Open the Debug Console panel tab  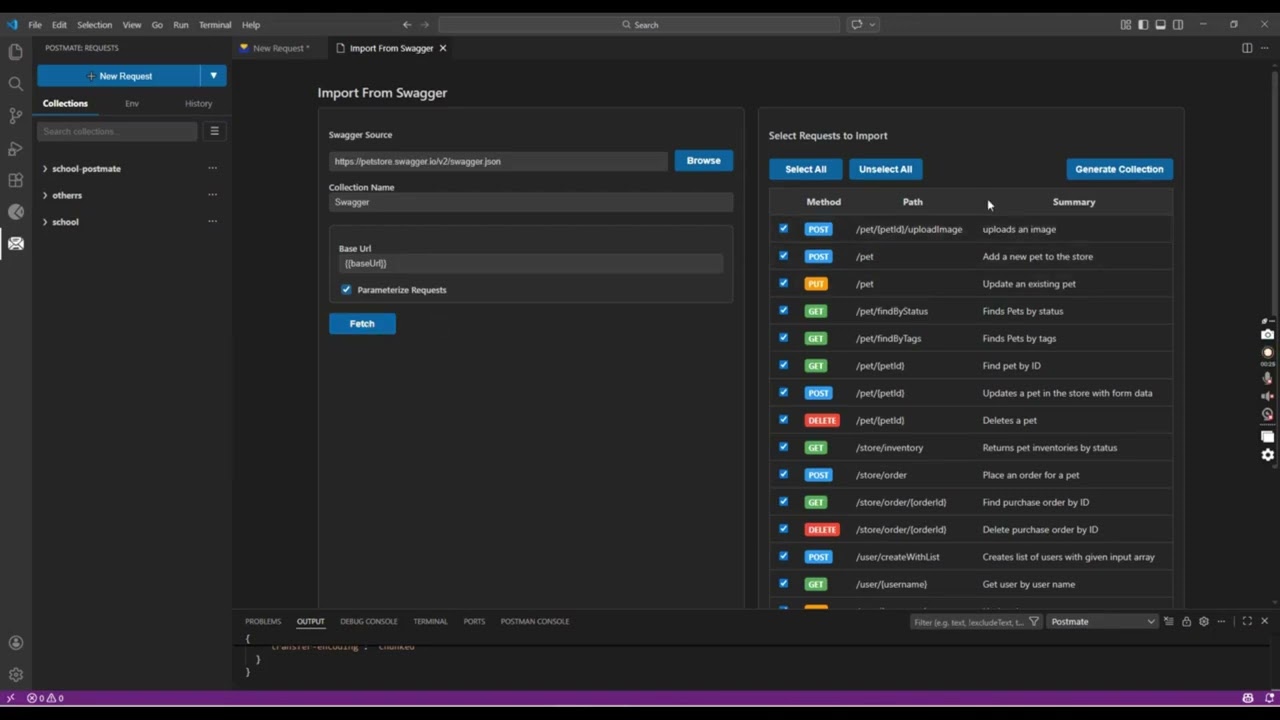(x=369, y=621)
